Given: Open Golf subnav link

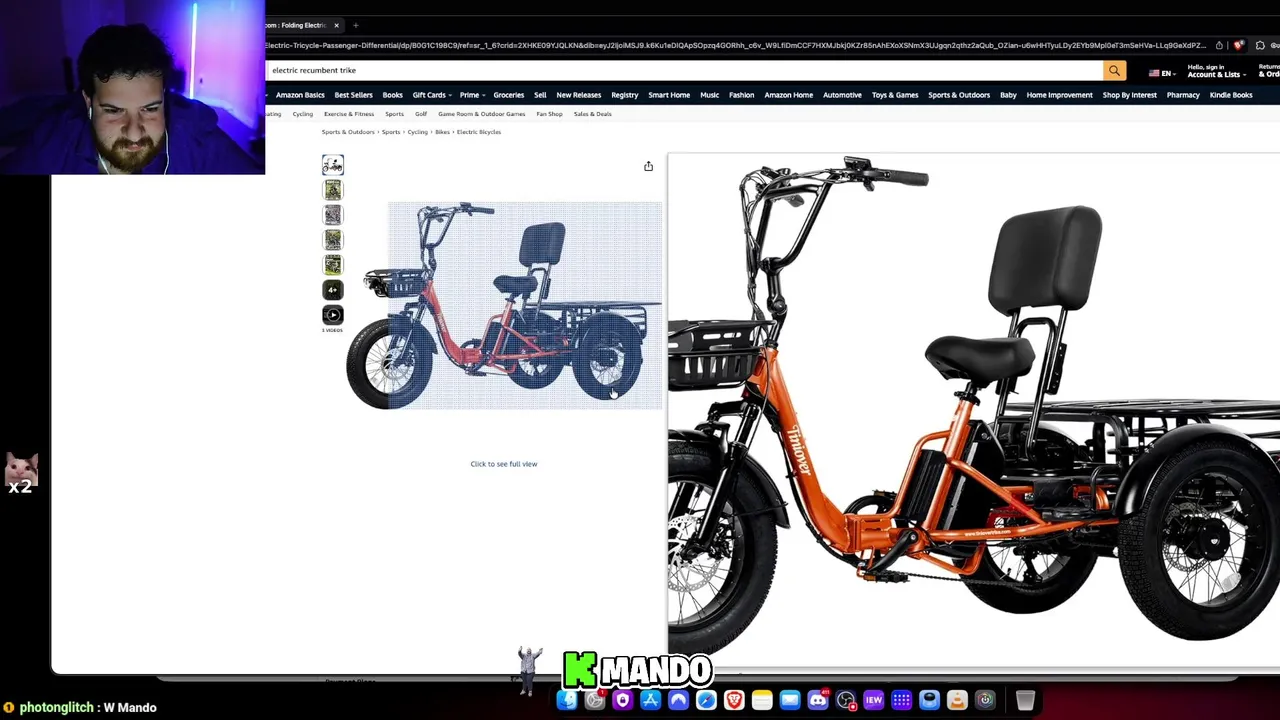Looking at the screenshot, I should (421, 114).
